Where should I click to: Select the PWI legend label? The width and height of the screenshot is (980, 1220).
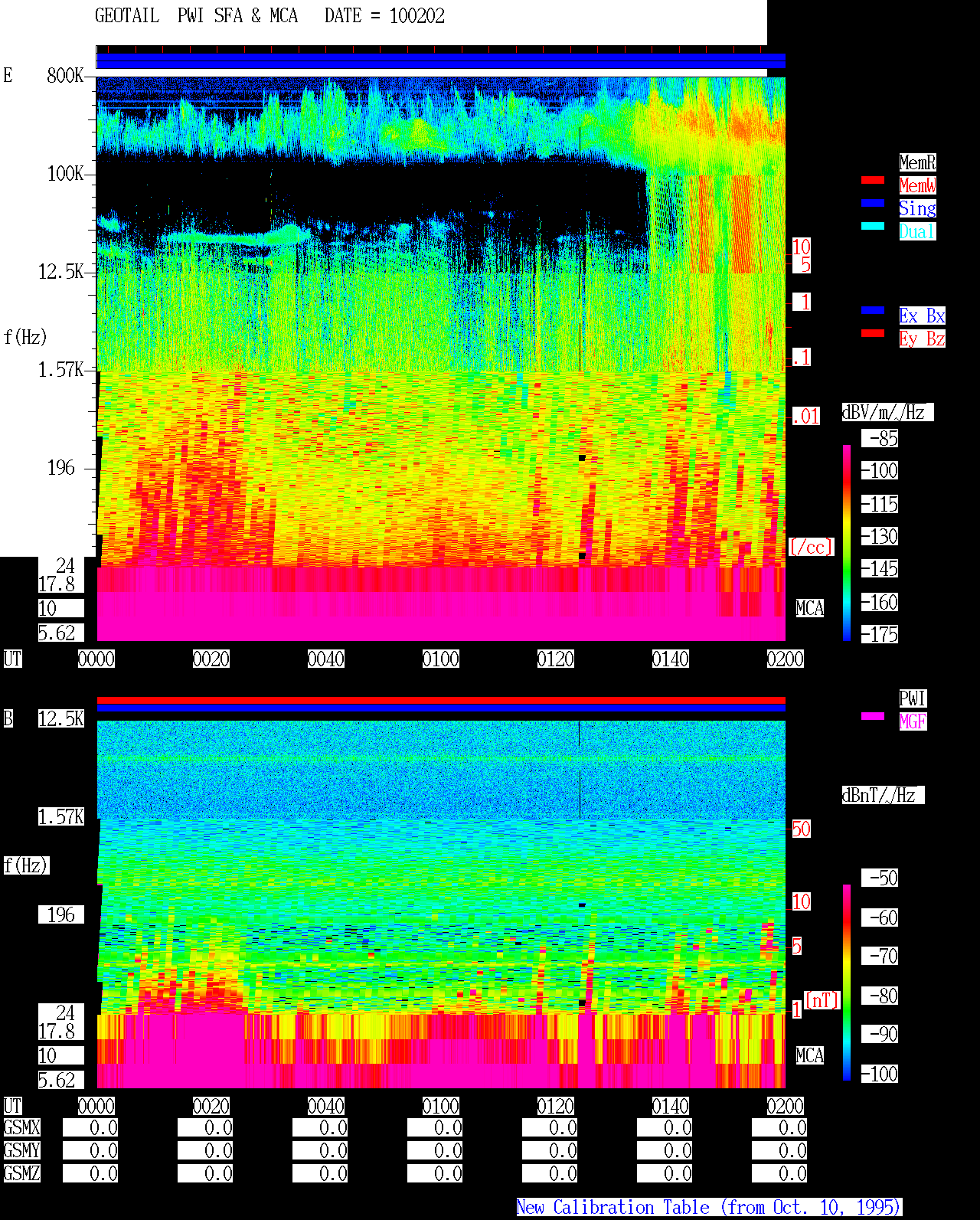tap(913, 698)
